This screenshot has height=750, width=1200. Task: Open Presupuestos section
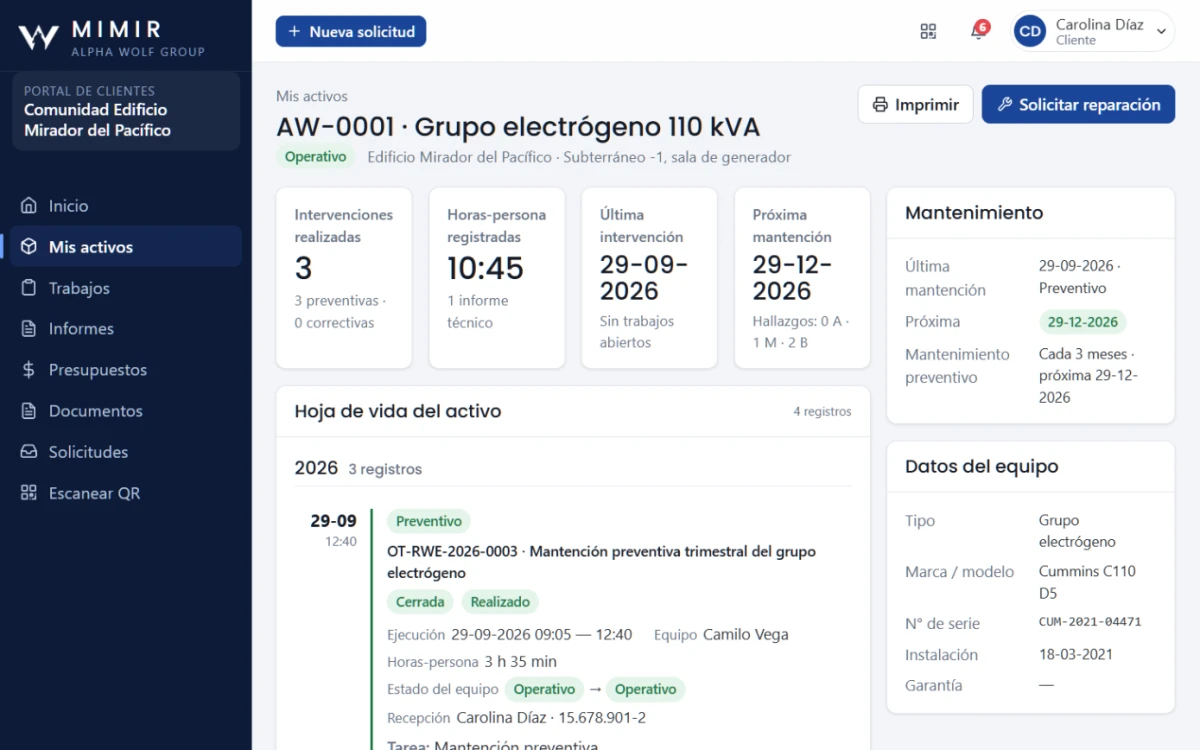pos(126,370)
